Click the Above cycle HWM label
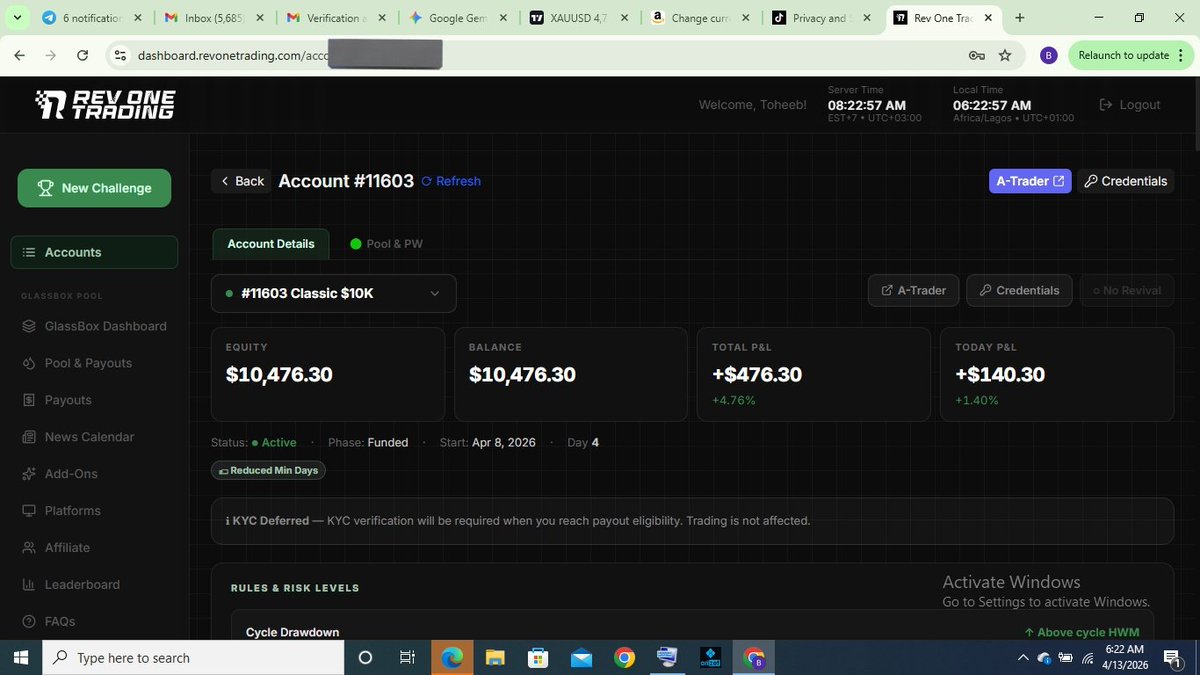Screen dimensions: 1200x675 click(1081, 632)
